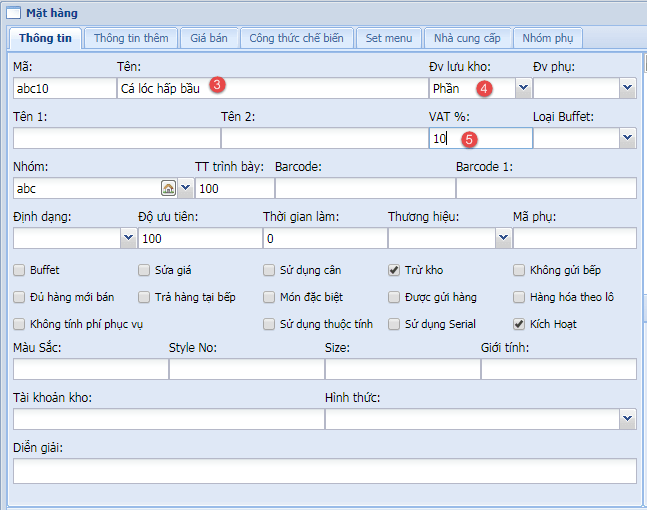The height and width of the screenshot is (510, 647).
Task: Open the Hình thức dropdown
Action: tap(628, 419)
